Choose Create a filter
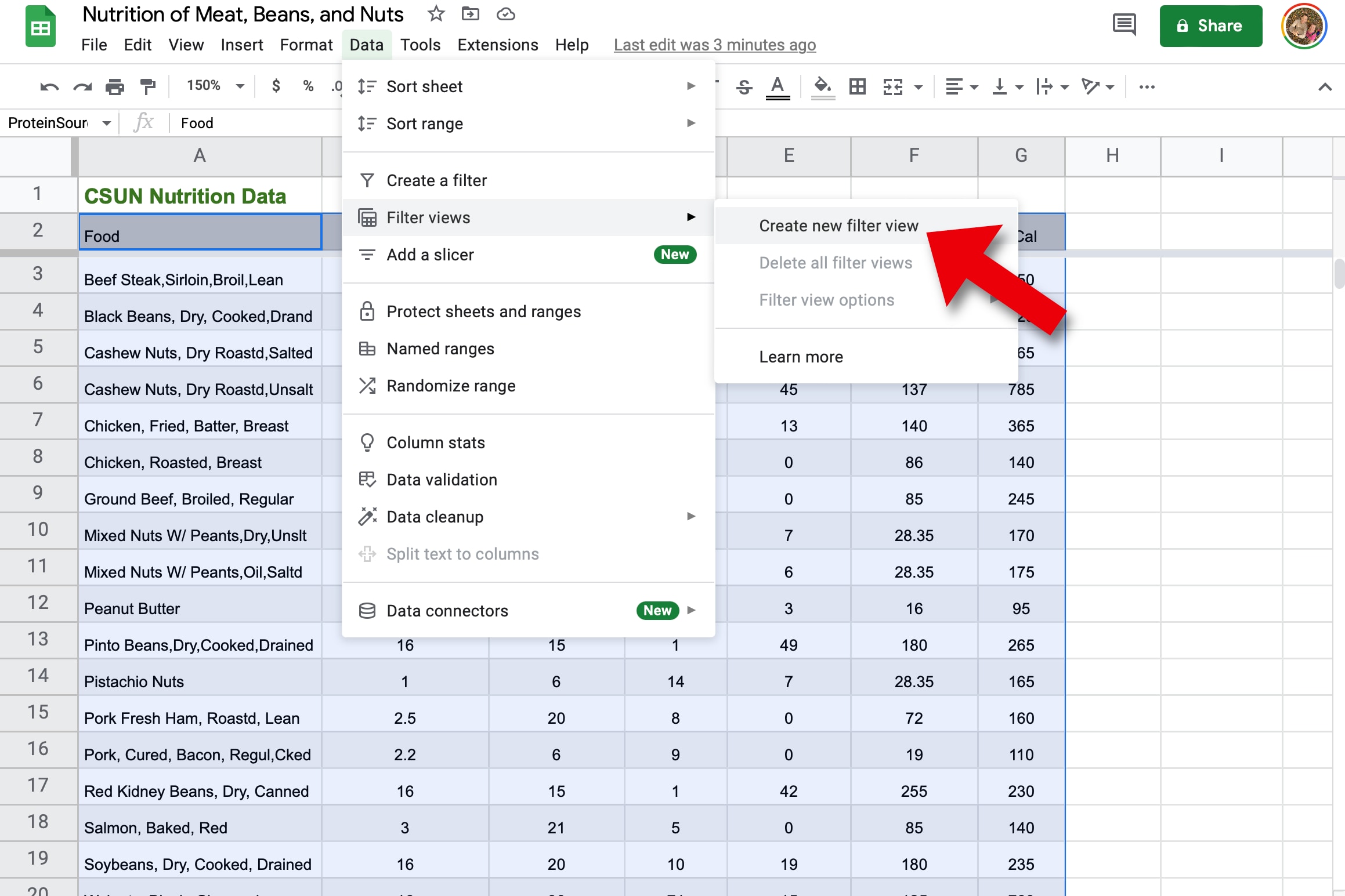This screenshot has width=1345, height=896. click(x=528, y=180)
